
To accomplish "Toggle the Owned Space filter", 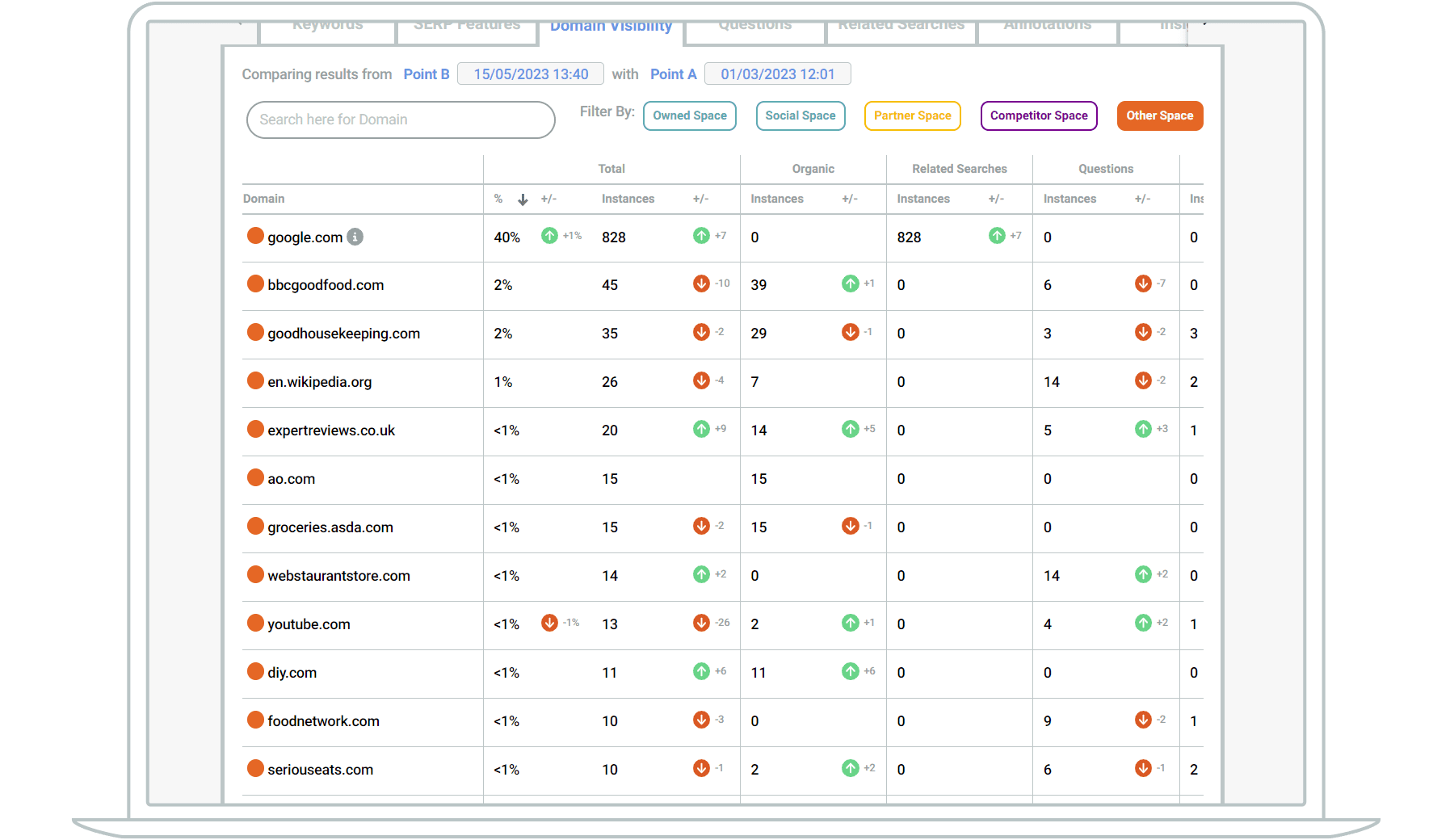I will [x=690, y=115].
